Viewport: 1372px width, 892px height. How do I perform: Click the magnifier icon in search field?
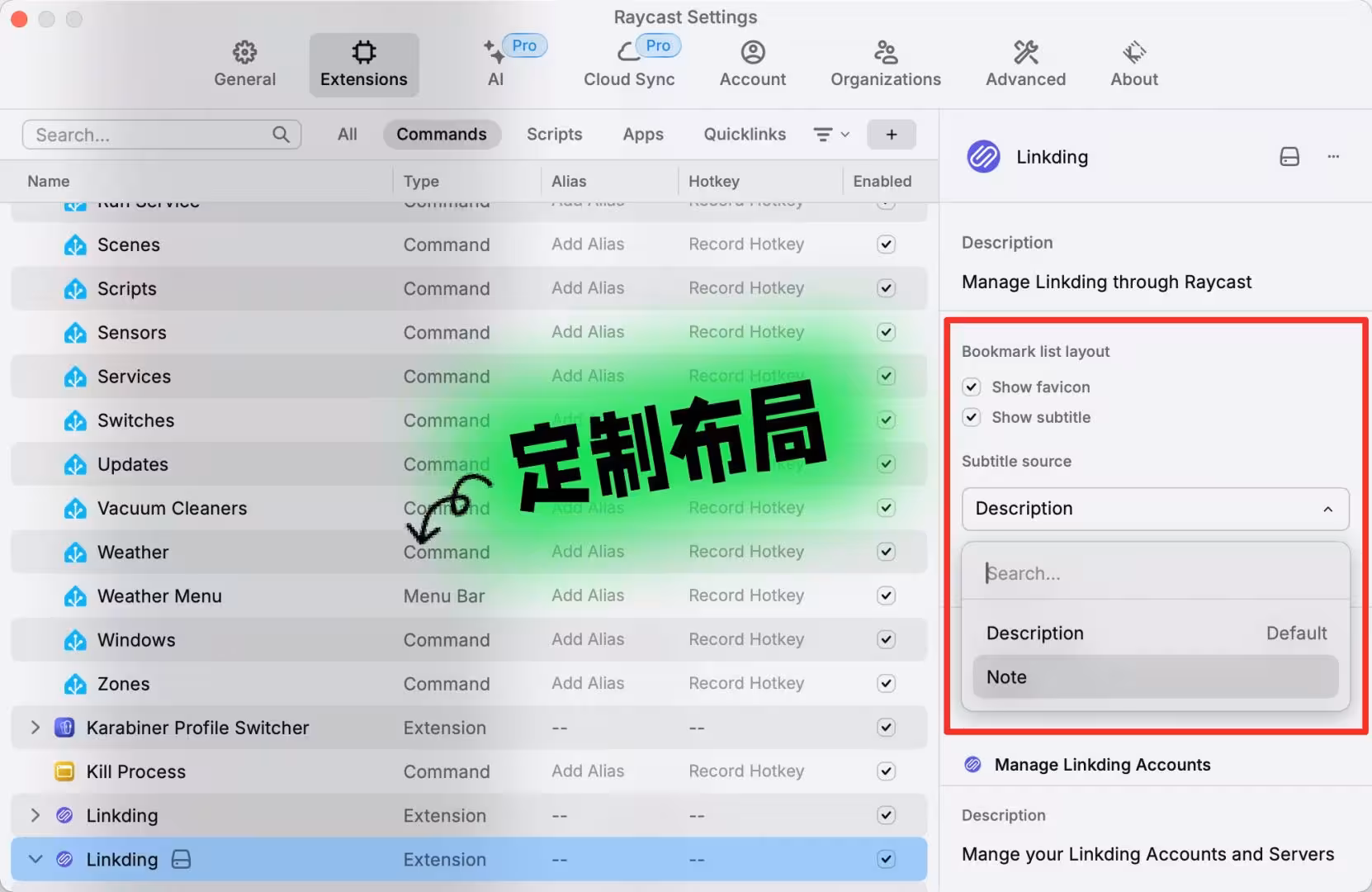click(x=281, y=135)
